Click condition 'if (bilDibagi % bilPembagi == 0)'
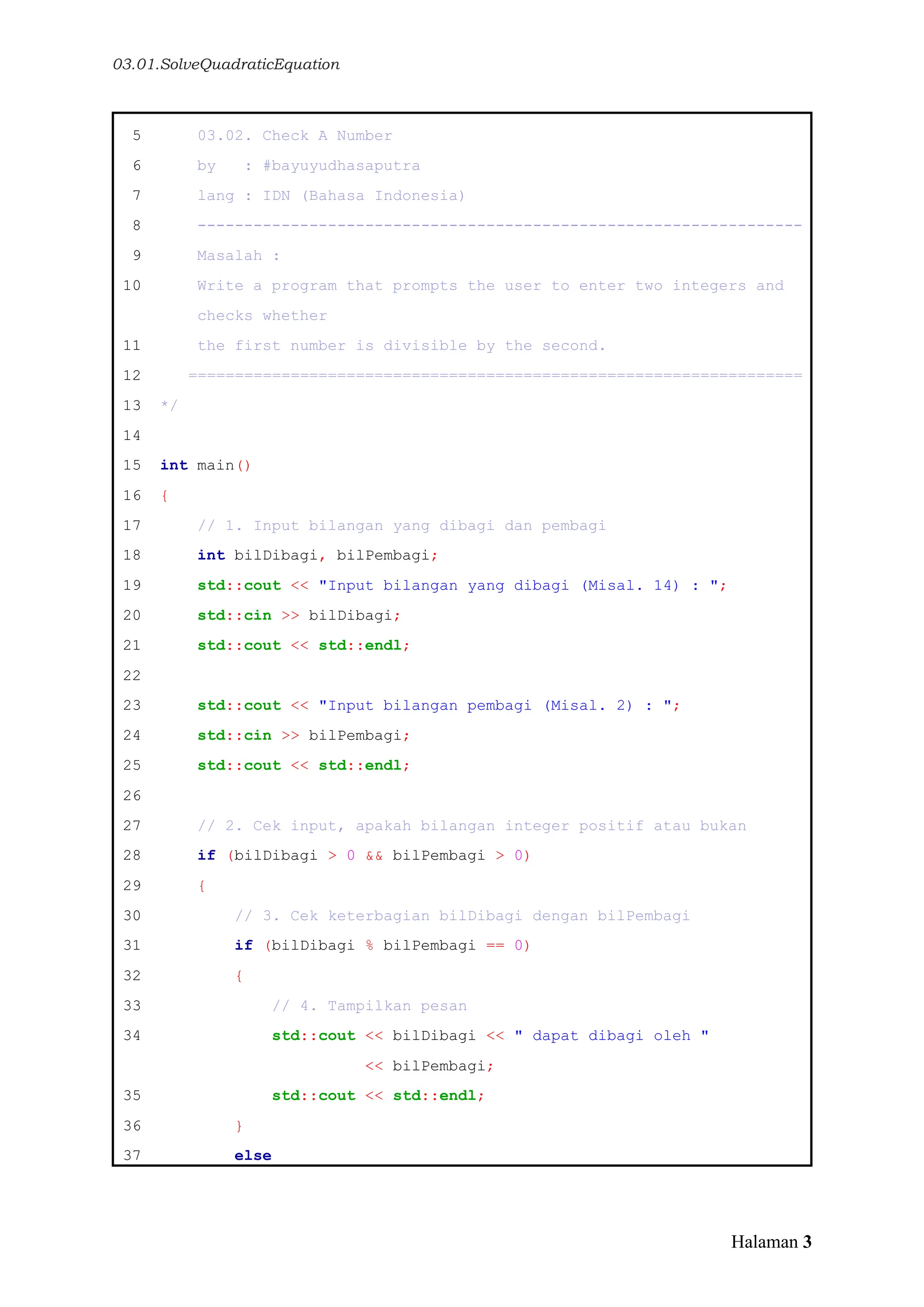 tap(382, 945)
